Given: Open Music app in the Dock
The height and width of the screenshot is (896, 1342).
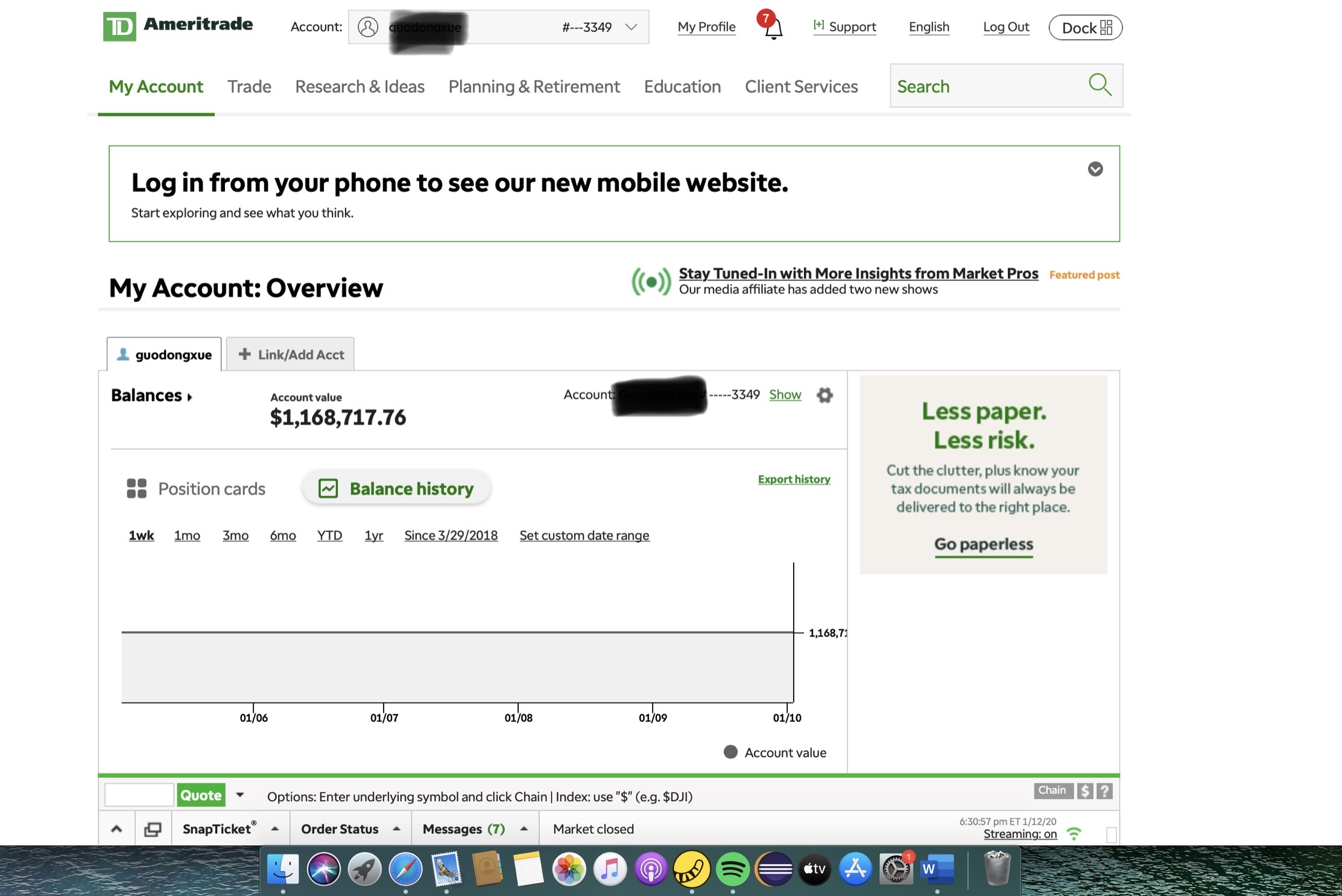Looking at the screenshot, I should [610, 869].
